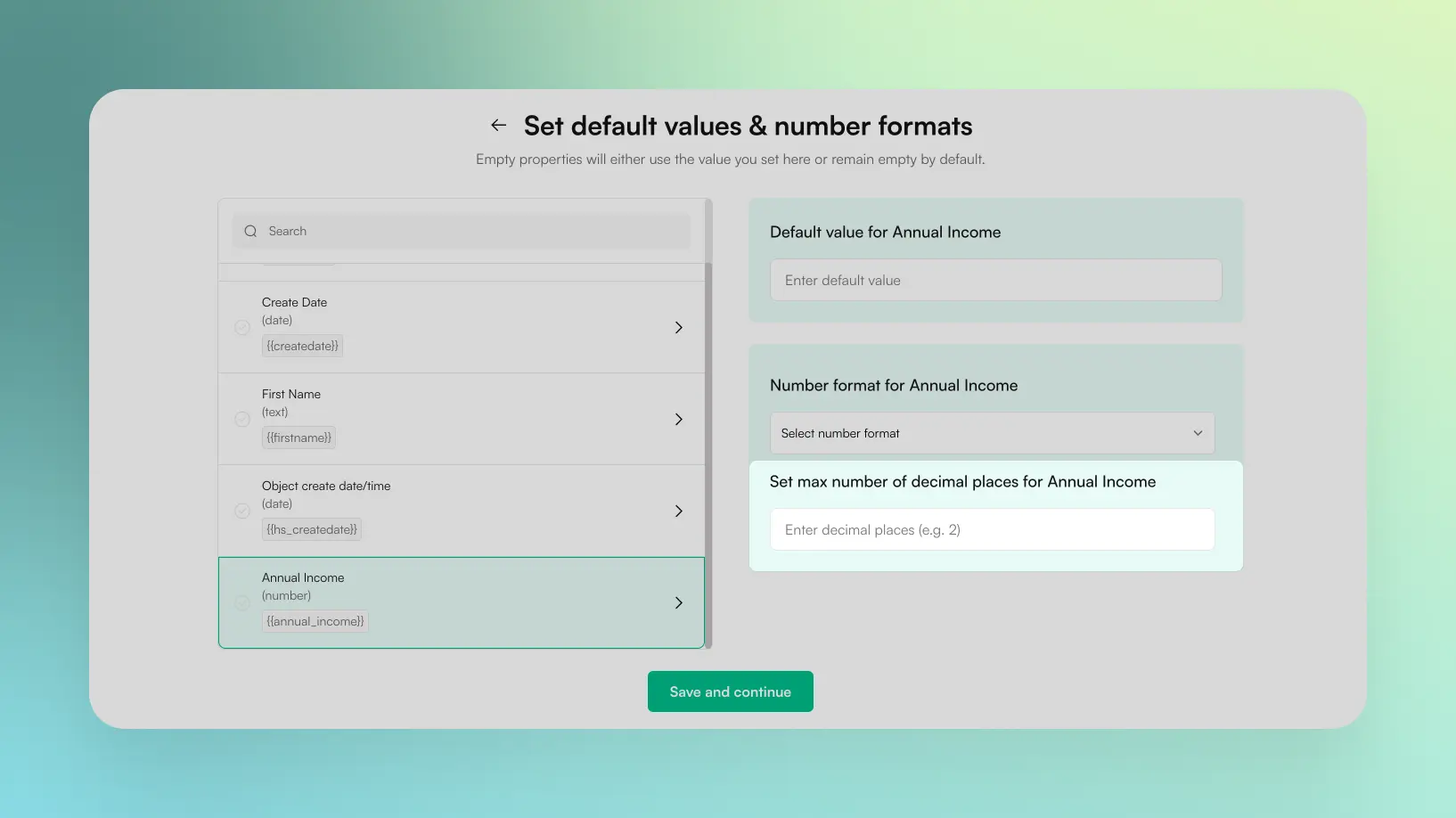Screen dimensions: 1456x818
Task: Click the {{annual_income}} token chip
Action: tap(315, 621)
